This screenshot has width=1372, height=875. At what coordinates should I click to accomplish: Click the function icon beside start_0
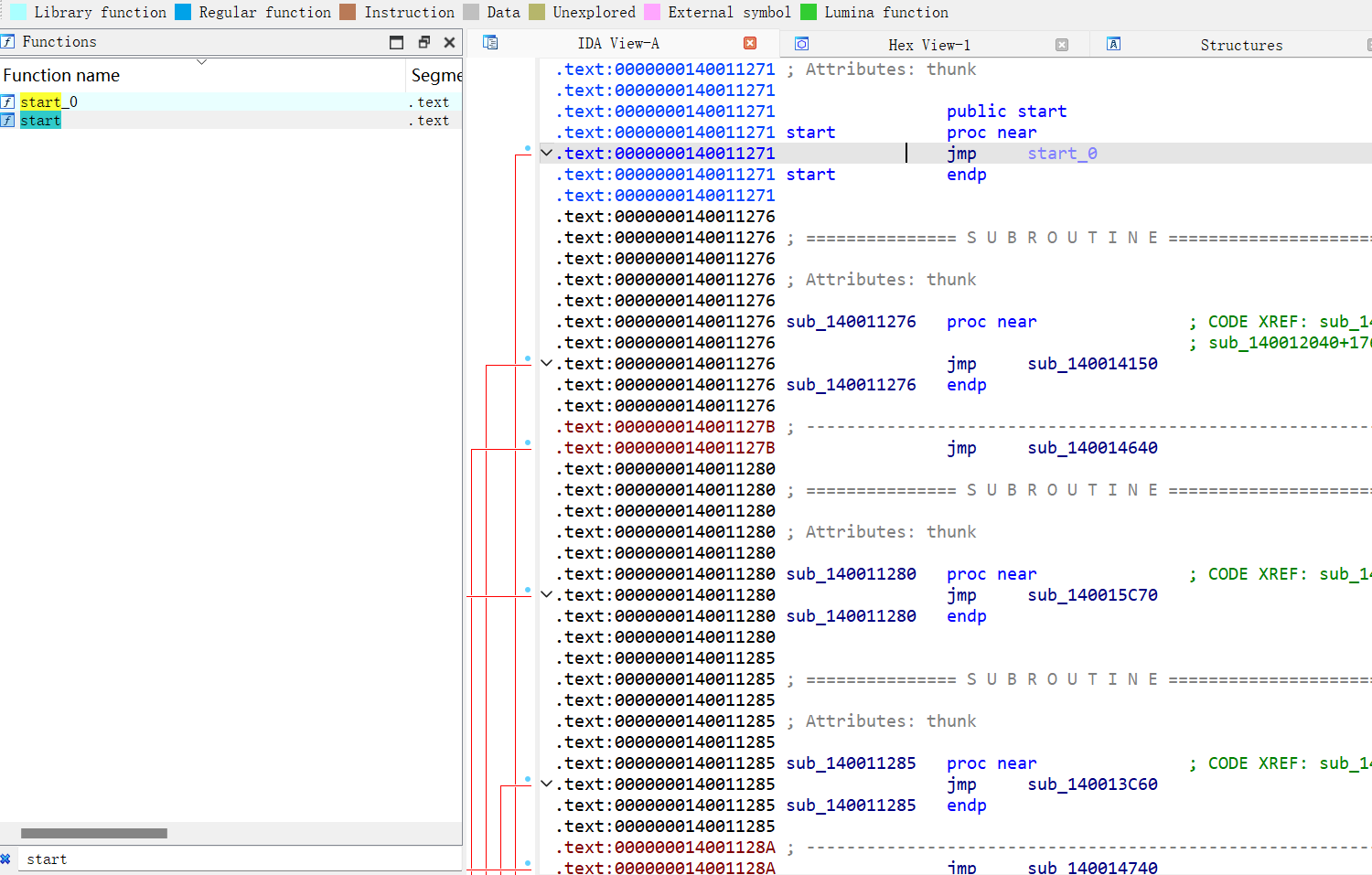click(x=8, y=101)
